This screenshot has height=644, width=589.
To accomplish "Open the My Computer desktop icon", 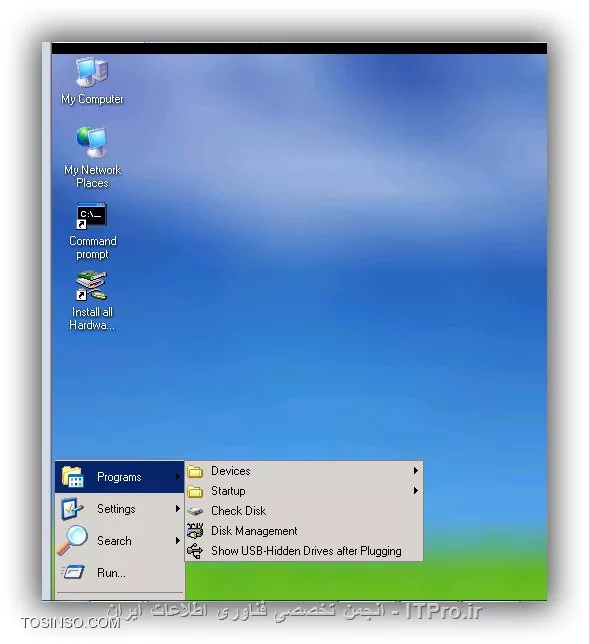I will 92,72.
